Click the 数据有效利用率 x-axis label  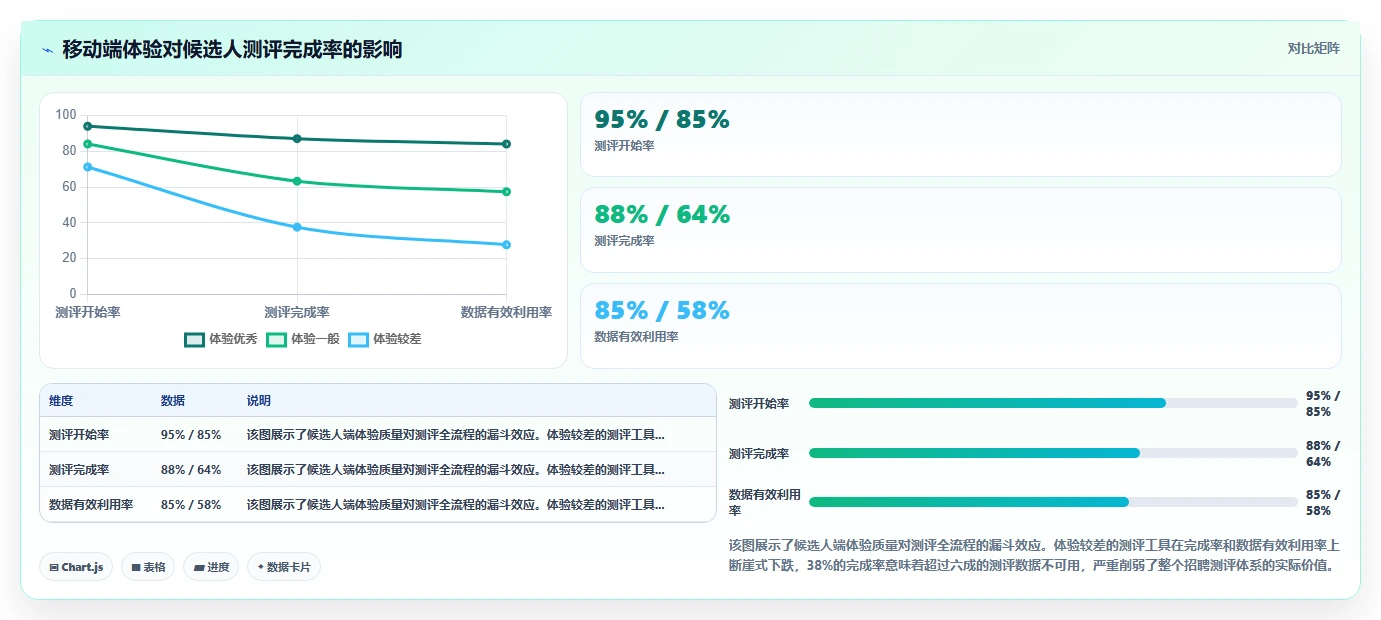[x=506, y=312]
